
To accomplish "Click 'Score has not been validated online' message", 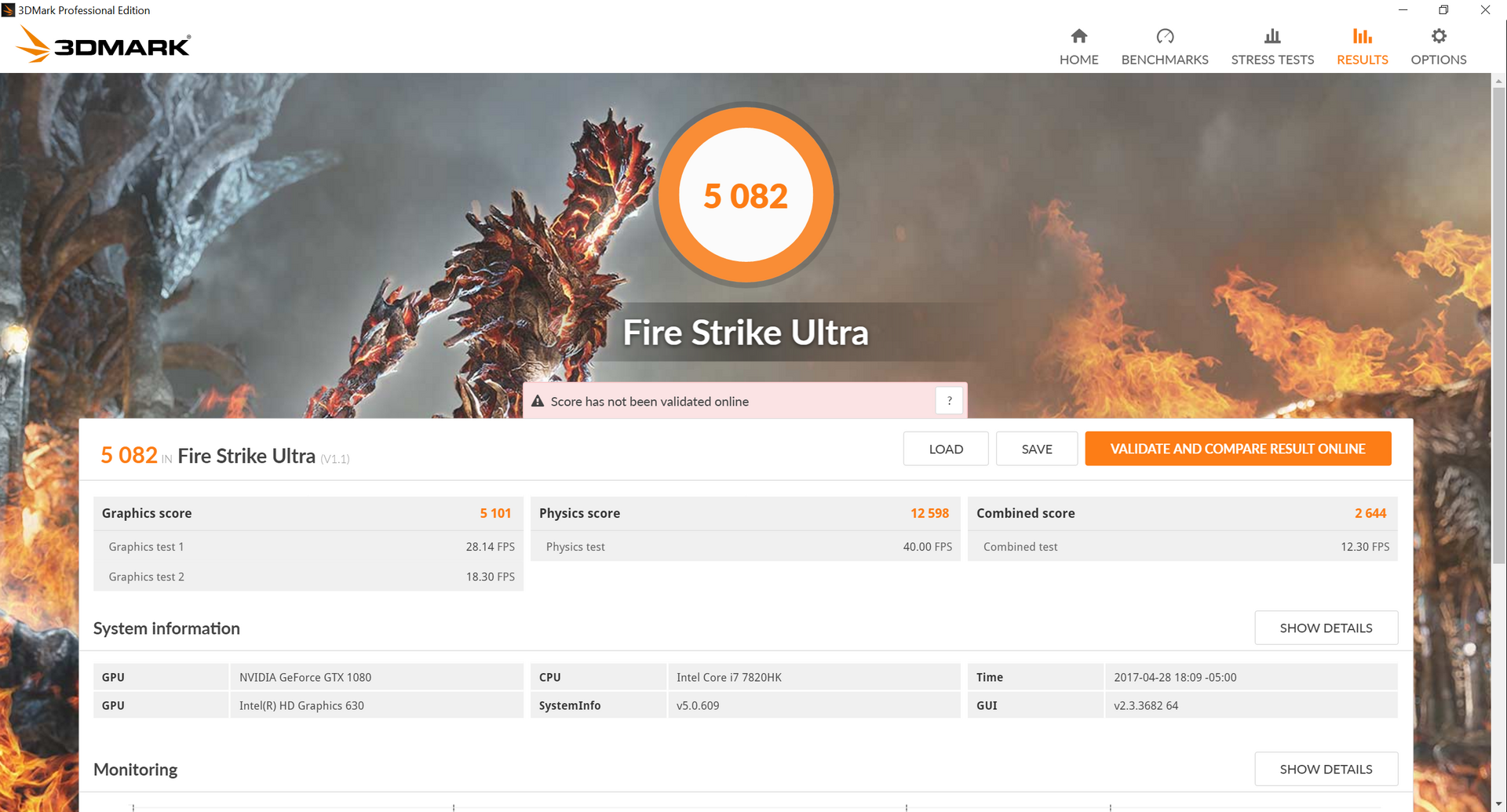I will click(650, 401).
